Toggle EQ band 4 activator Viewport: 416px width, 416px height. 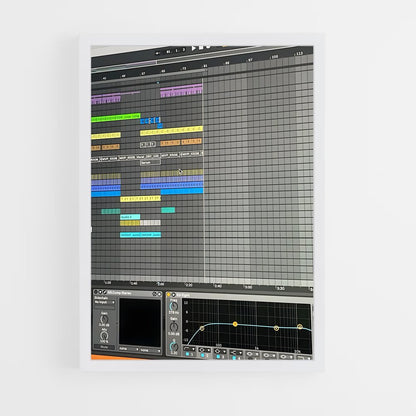234,358
